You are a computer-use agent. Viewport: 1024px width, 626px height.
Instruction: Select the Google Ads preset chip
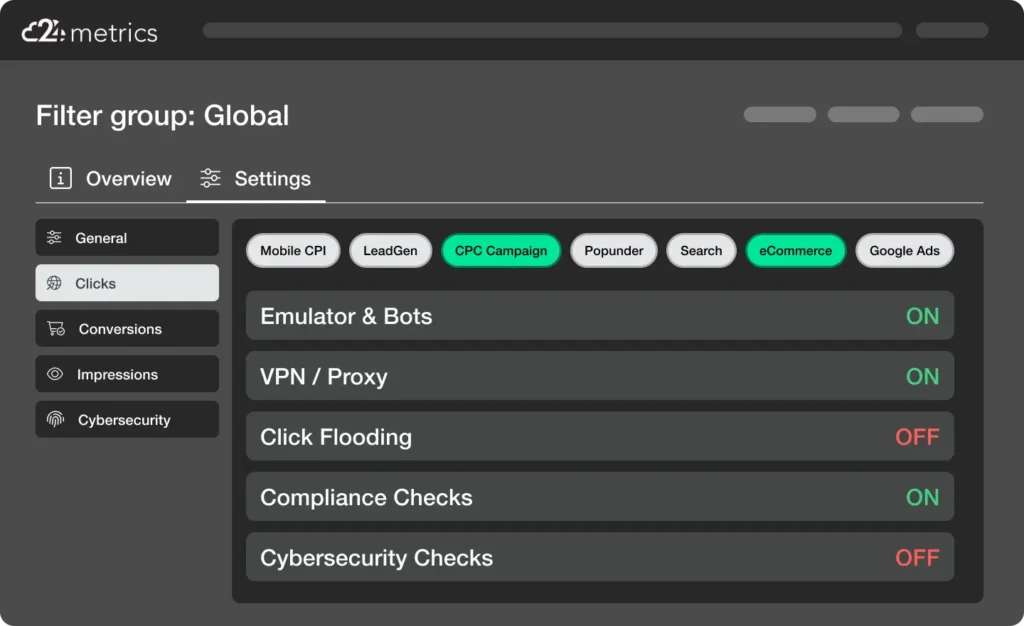coord(904,251)
